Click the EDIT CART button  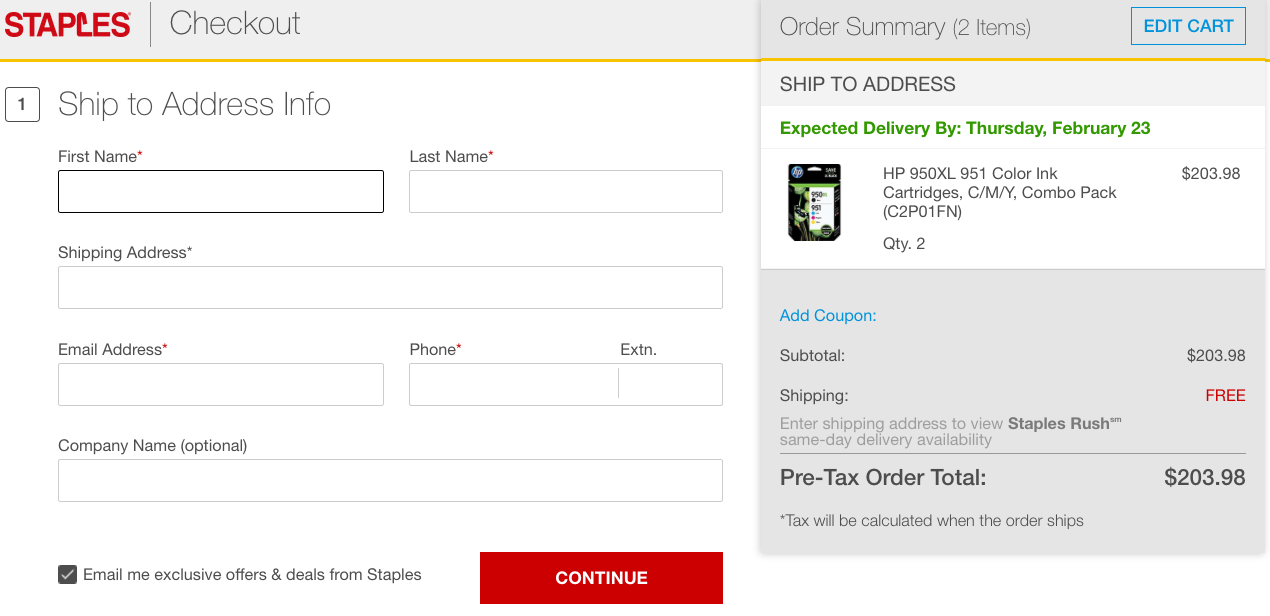(x=1188, y=27)
